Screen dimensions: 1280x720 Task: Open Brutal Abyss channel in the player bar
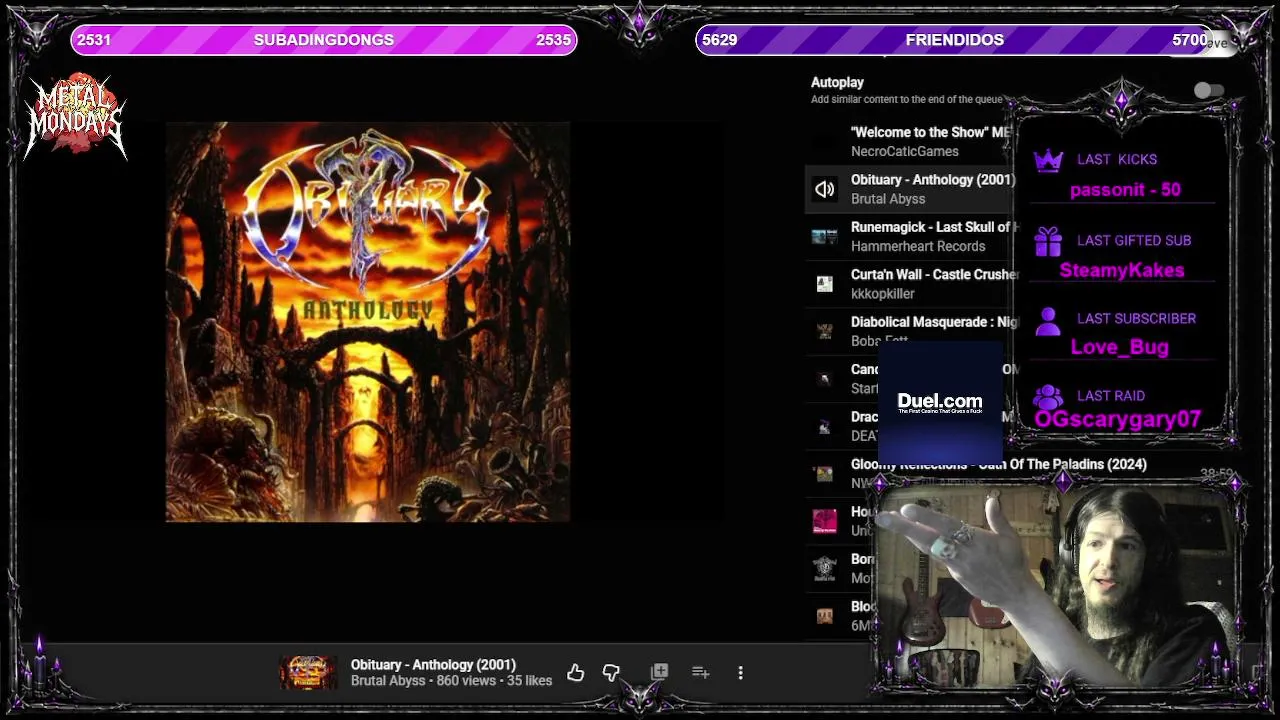click(388, 681)
